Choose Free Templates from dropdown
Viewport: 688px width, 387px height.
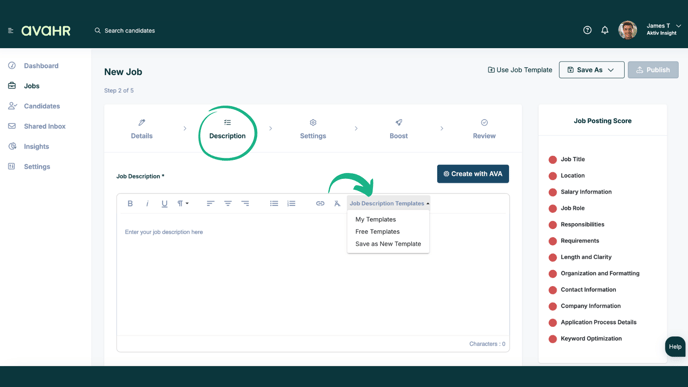[377, 232]
